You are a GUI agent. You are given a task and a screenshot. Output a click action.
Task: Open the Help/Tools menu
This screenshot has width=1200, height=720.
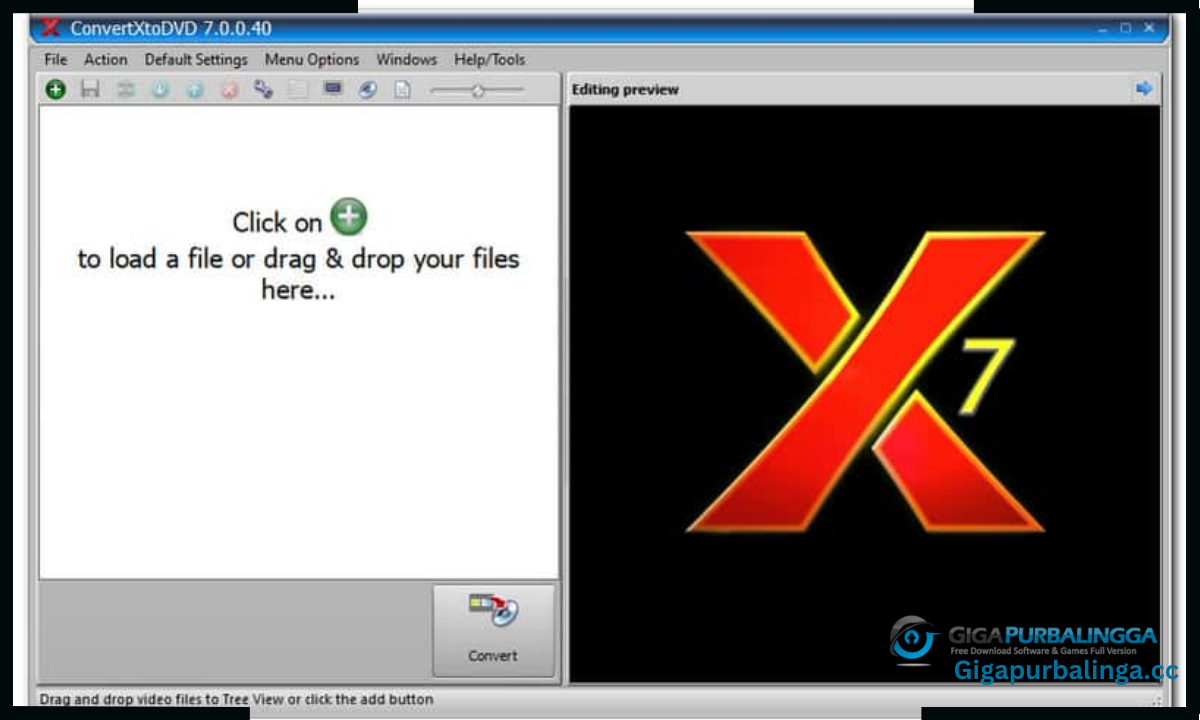[x=489, y=59]
